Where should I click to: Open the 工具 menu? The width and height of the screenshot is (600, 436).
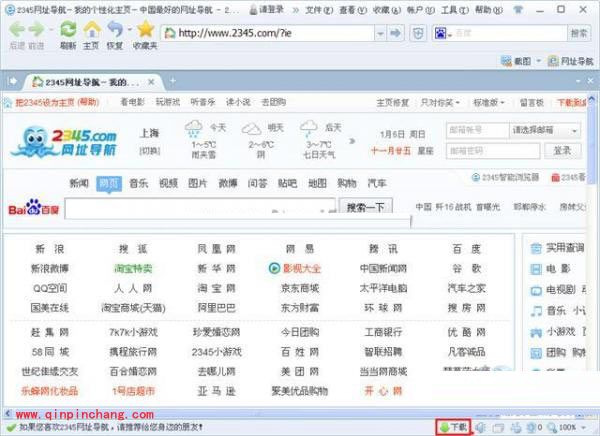[x=455, y=10]
